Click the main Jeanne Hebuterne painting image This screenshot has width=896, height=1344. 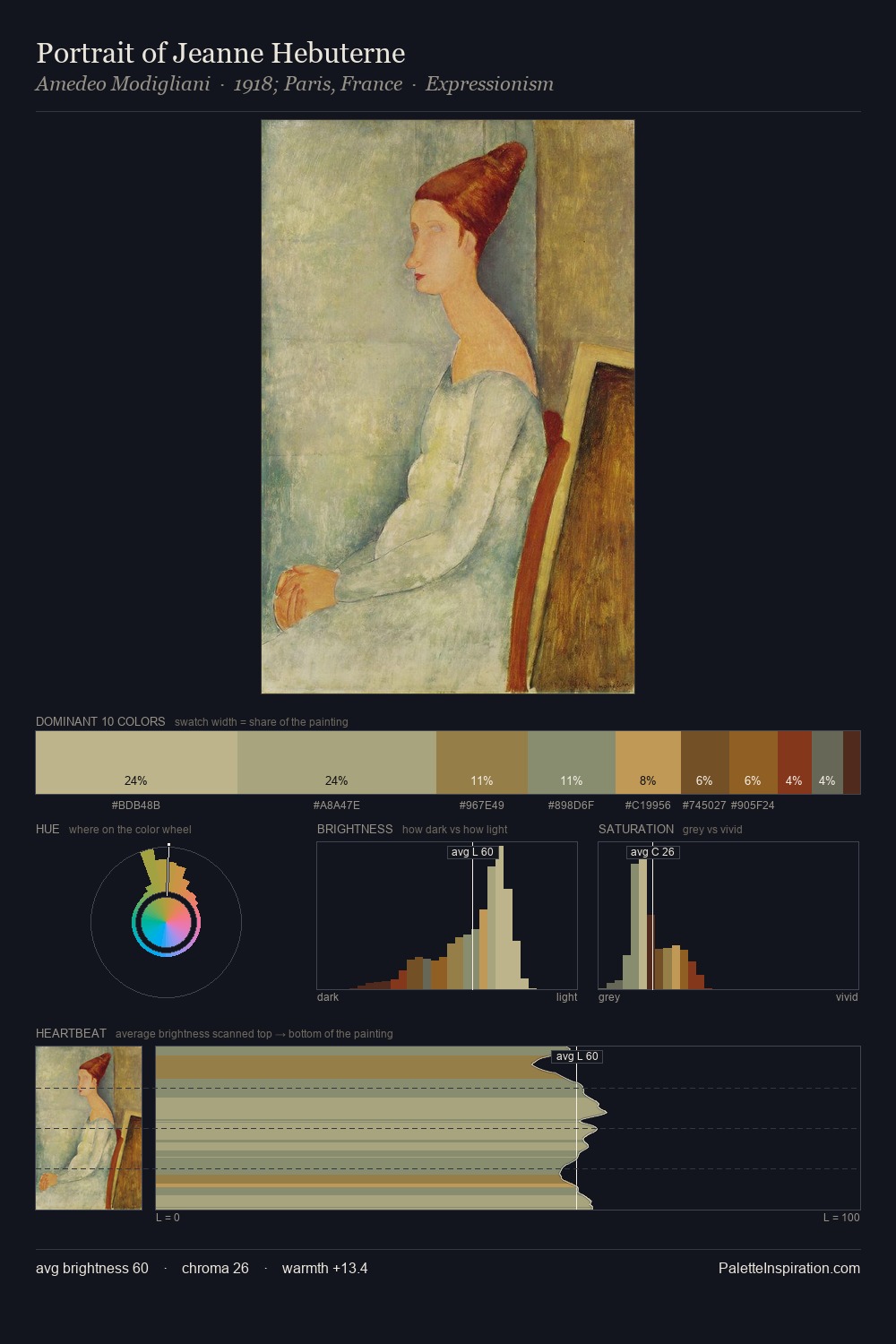pyautogui.click(x=448, y=407)
